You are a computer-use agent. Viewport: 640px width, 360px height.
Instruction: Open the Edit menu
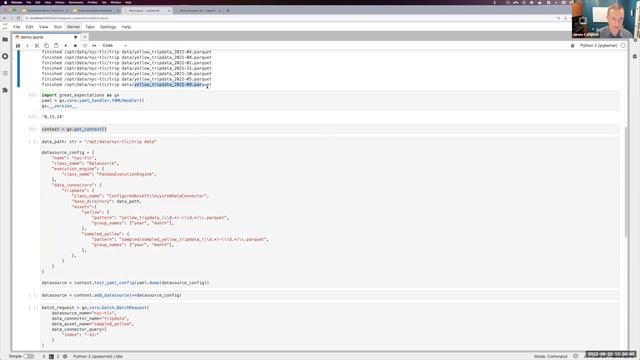tap(29, 27)
